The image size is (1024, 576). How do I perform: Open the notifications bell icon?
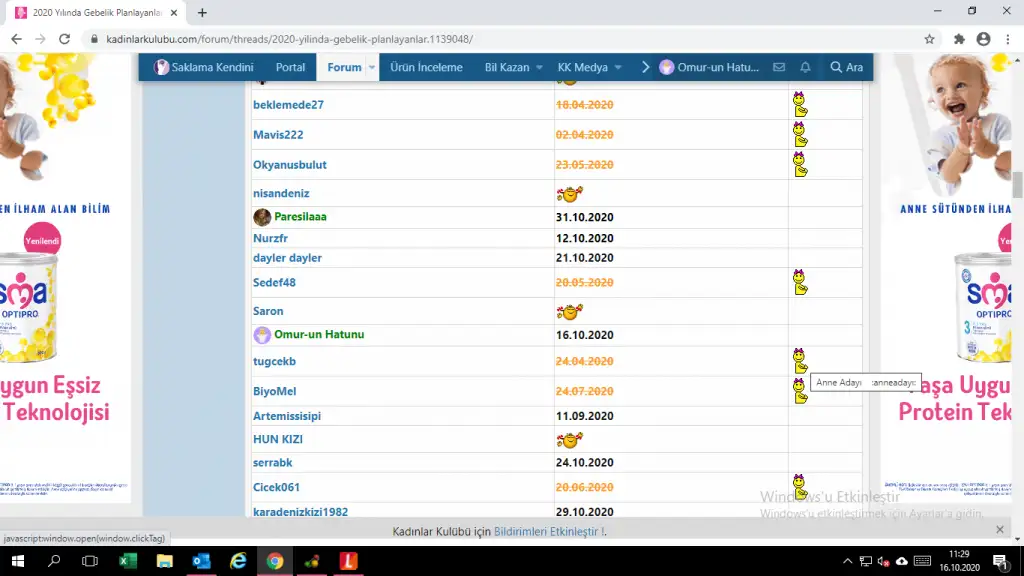(x=805, y=67)
